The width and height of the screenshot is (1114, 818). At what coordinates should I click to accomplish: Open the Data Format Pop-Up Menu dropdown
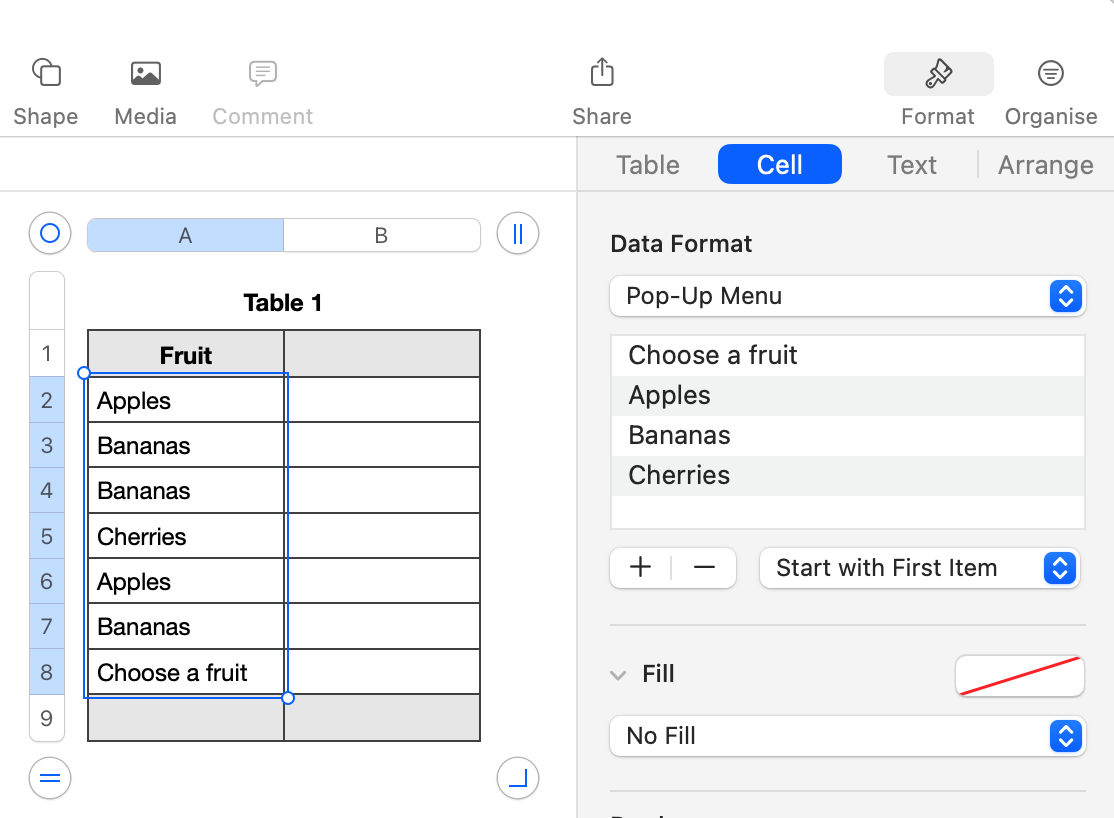(847, 296)
